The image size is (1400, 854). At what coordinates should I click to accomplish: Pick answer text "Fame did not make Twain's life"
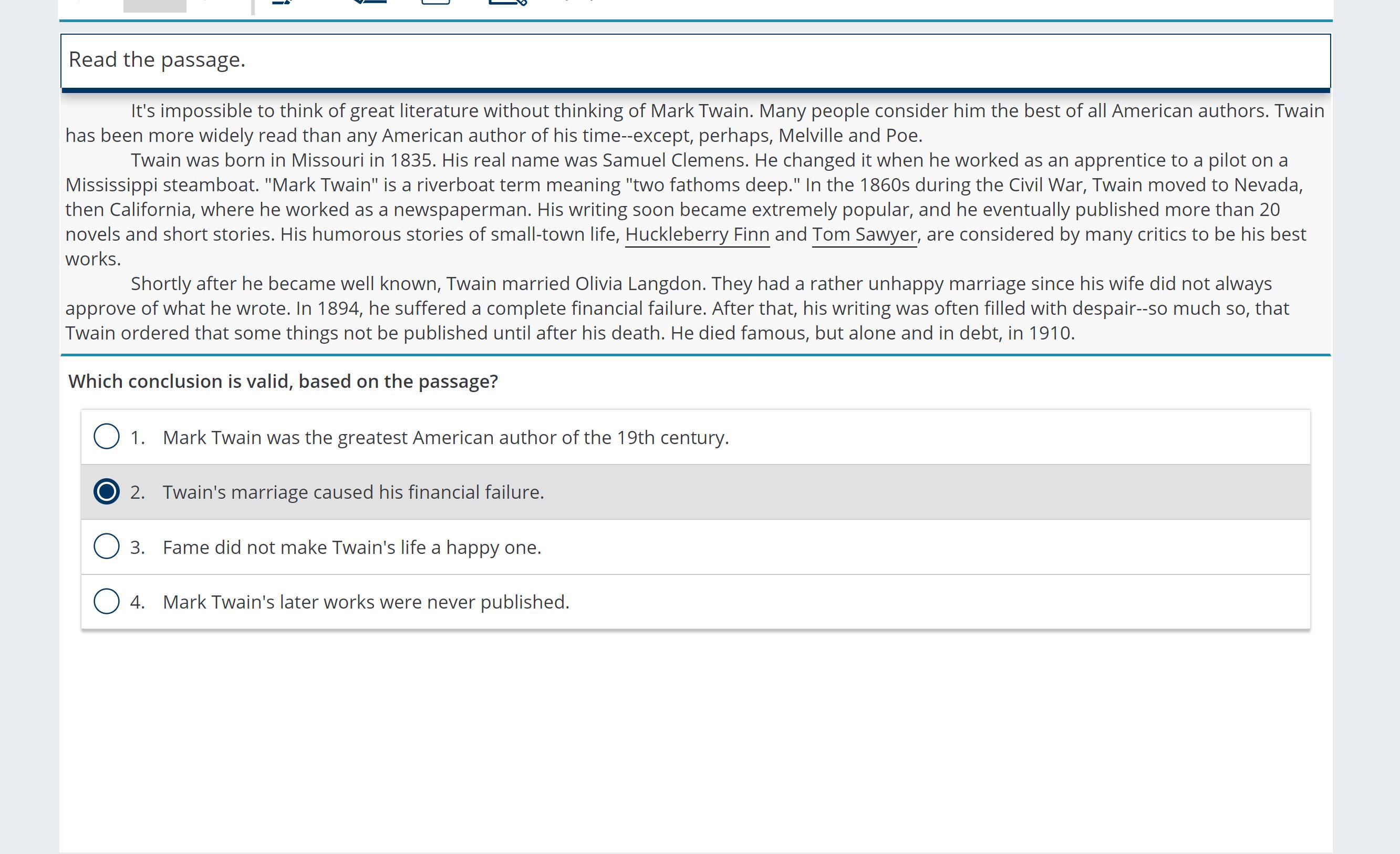pos(351,548)
